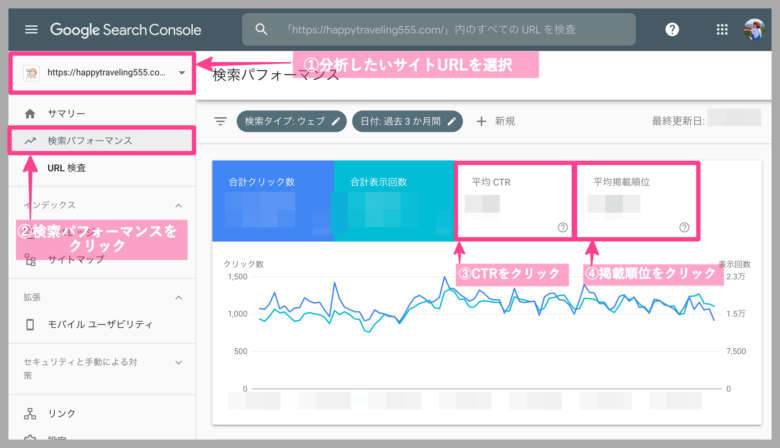
Task: Click the search magnifier icon
Action: point(261,29)
